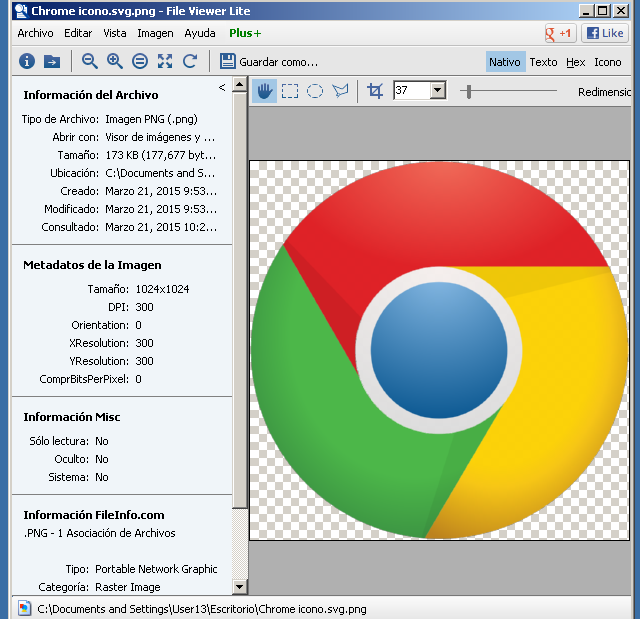Switch to the Hex view tab
The width and height of the screenshot is (640, 619).
pyautogui.click(x=576, y=62)
